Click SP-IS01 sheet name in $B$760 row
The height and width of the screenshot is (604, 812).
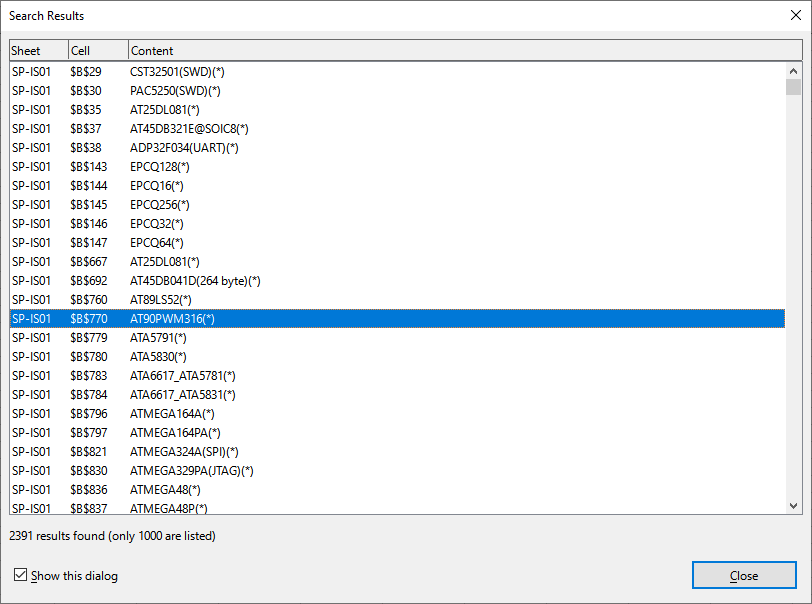click(32, 299)
